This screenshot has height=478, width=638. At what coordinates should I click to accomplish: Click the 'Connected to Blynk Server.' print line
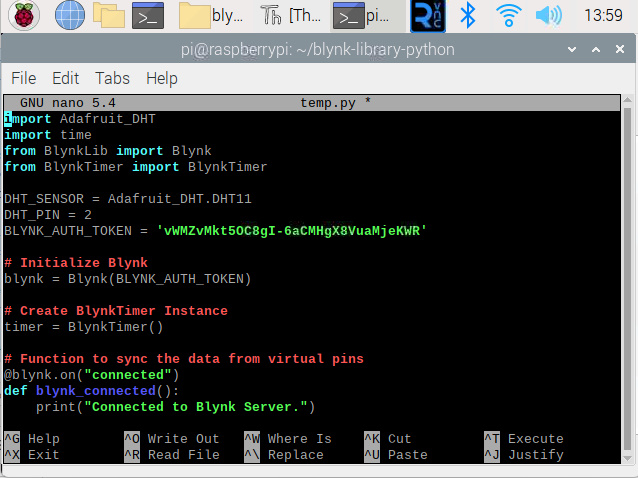click(175, 407)
